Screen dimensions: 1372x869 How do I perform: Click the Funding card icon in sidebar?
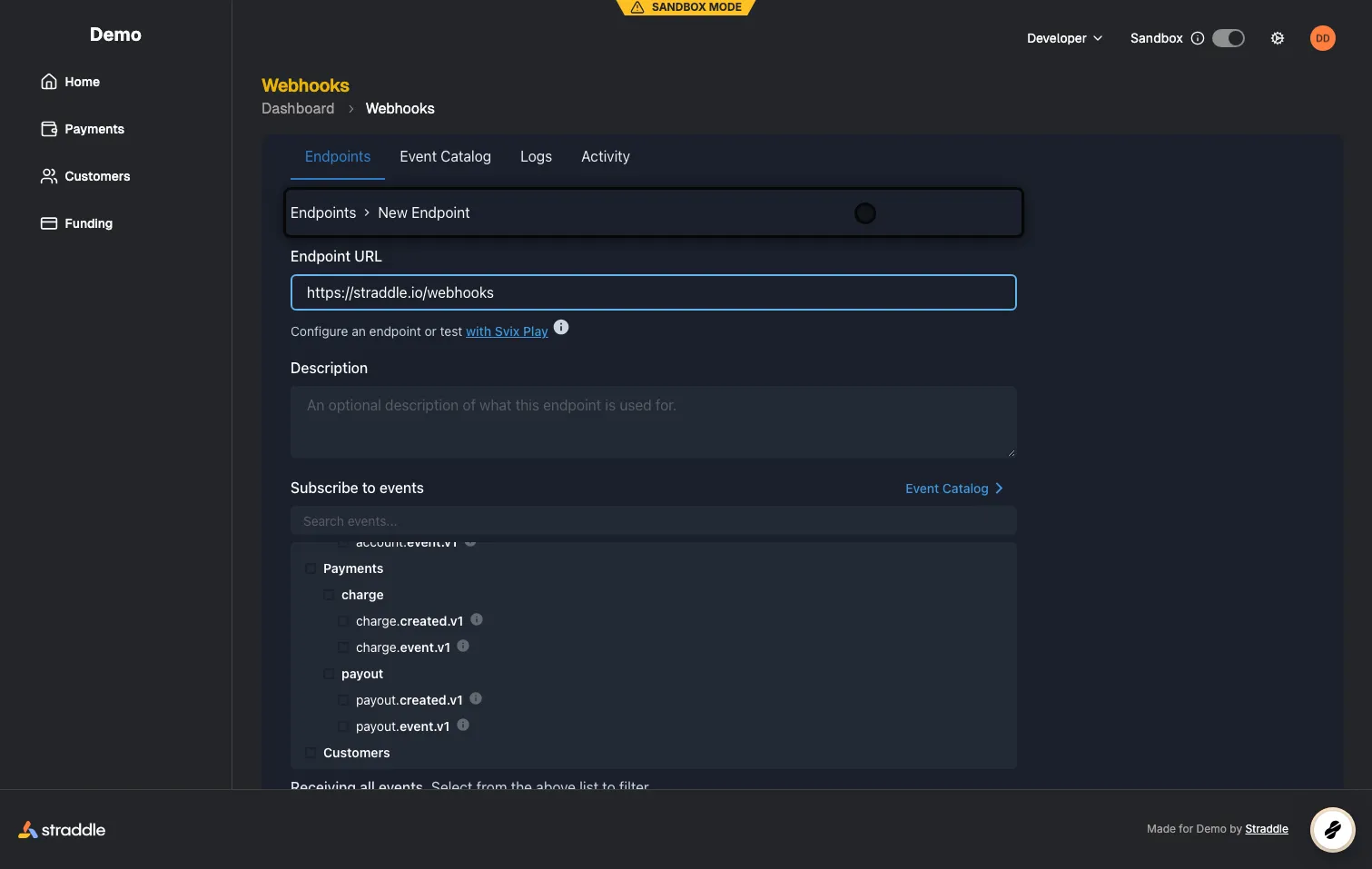[49, 223]
